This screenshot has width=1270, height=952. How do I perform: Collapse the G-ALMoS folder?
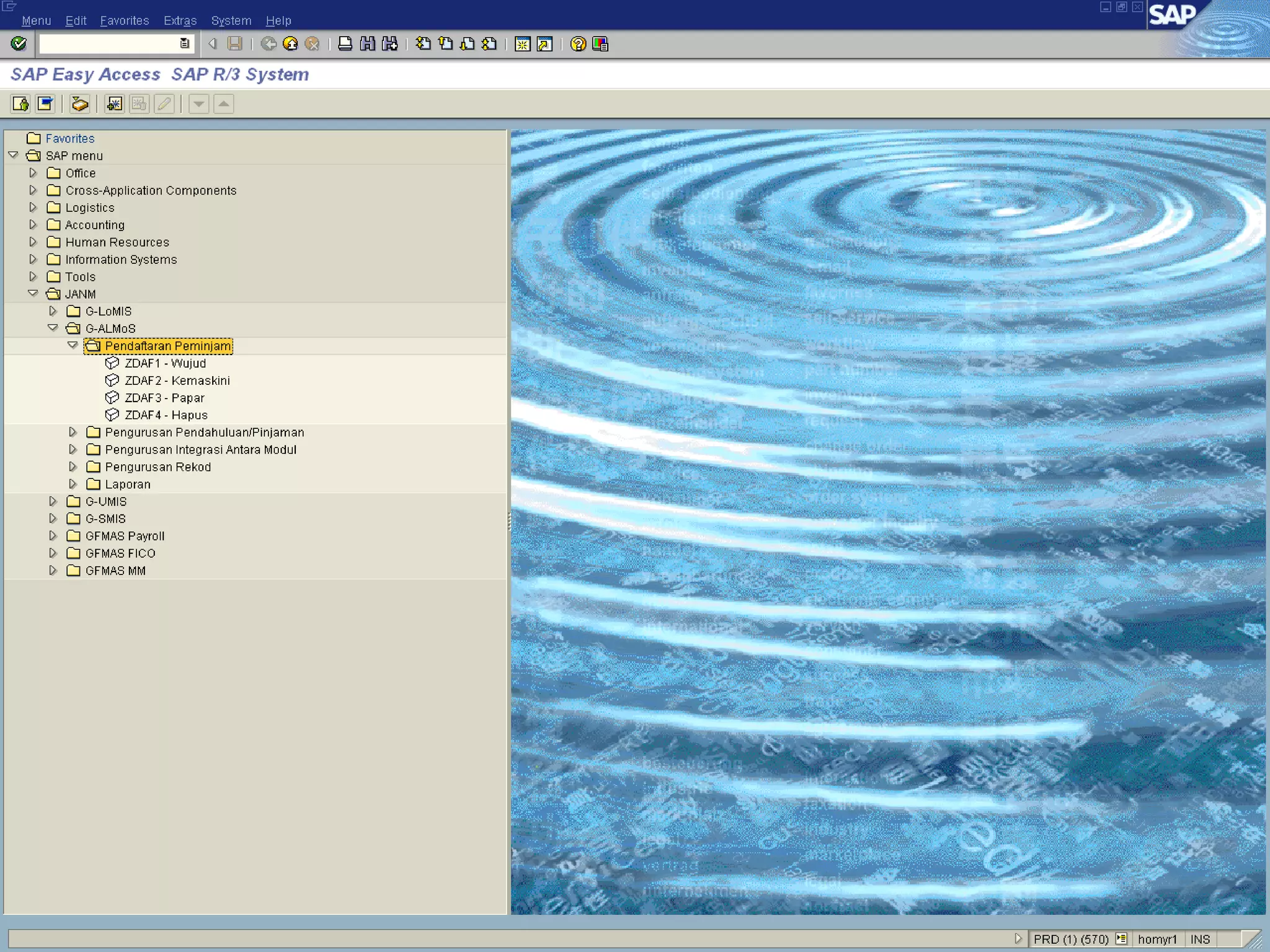tap(53, 328)
